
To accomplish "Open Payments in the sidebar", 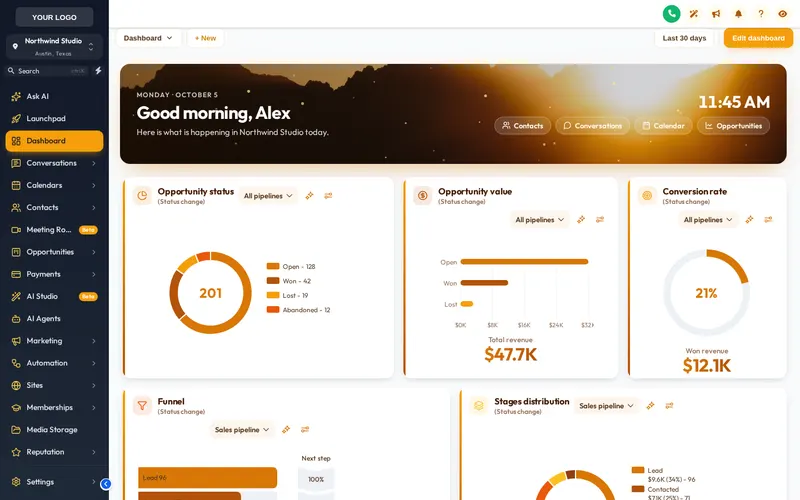I will (x=54, y=274).
